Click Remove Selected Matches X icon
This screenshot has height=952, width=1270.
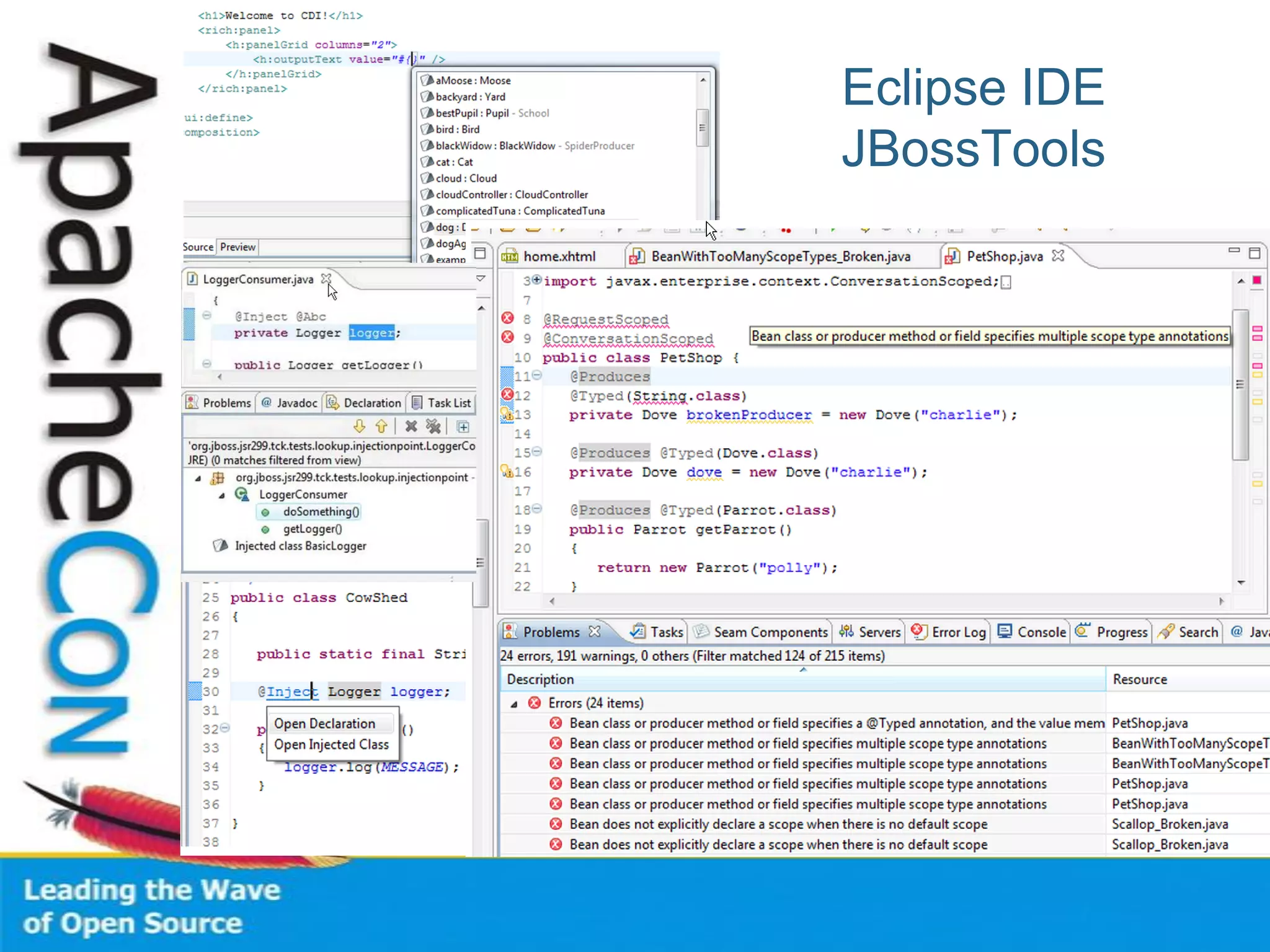click(x=411, y=426)
